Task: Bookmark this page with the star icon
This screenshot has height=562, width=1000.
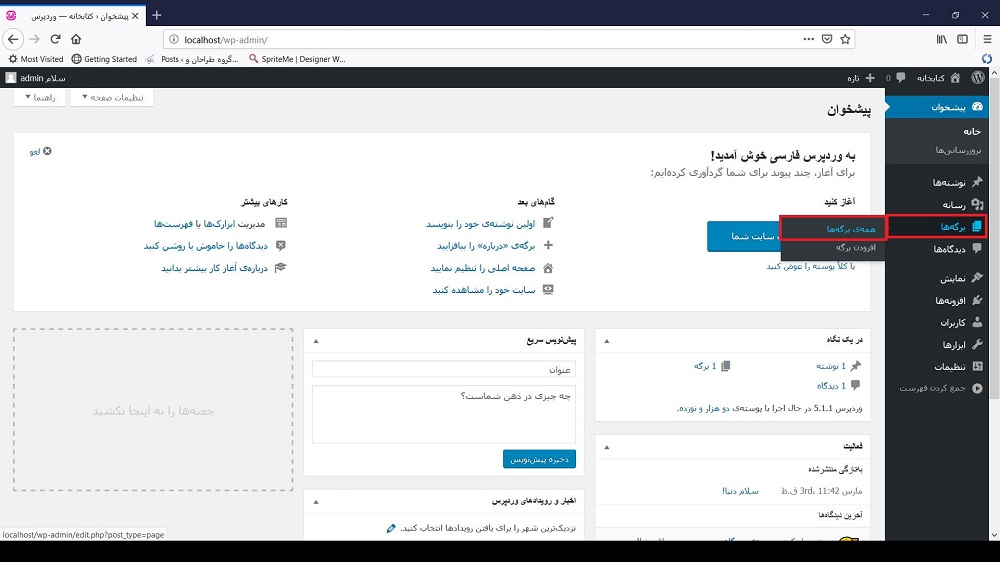Action: [x=845, y=40]
